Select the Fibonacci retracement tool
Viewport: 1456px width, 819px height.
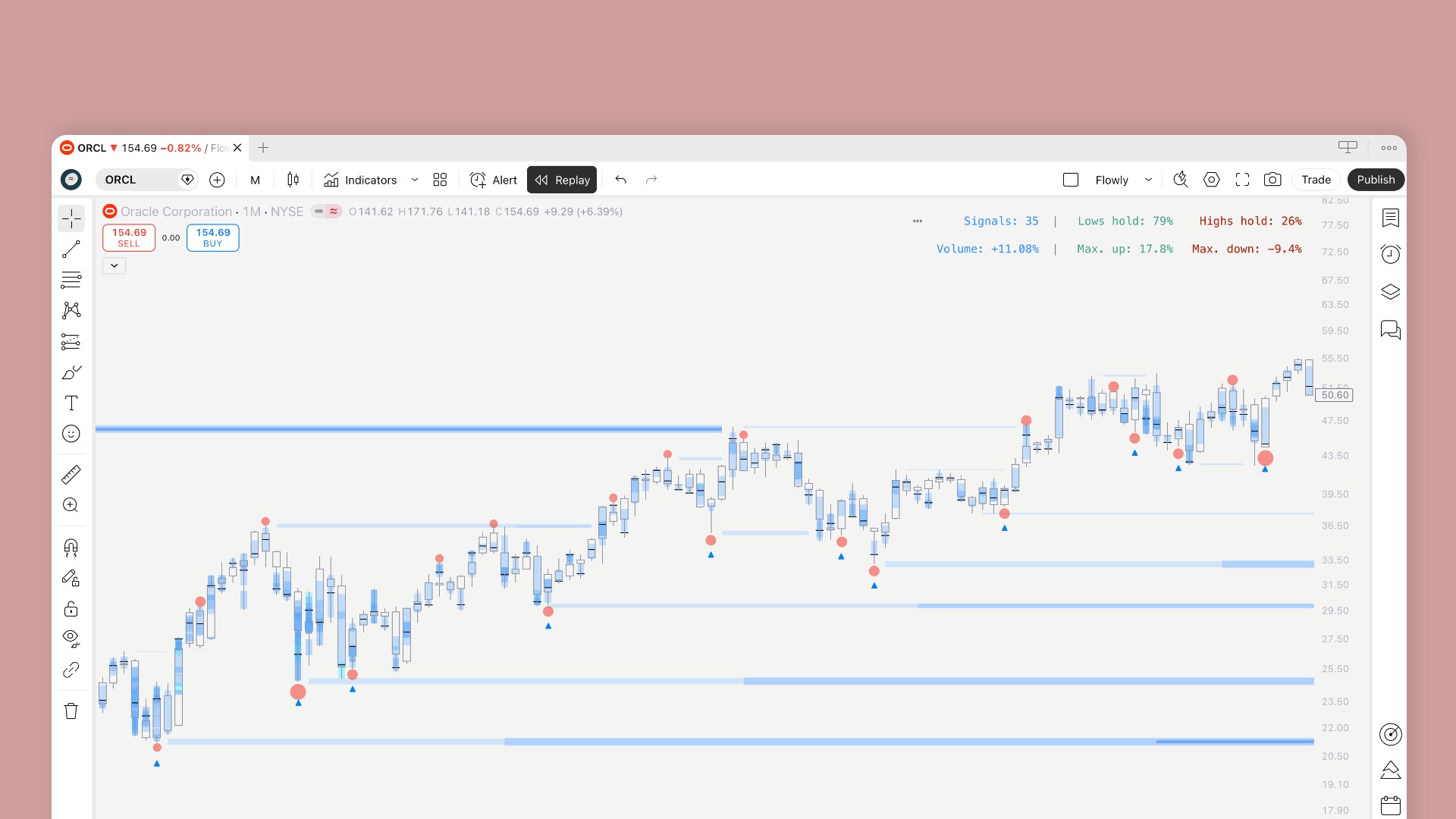[71, 280]
